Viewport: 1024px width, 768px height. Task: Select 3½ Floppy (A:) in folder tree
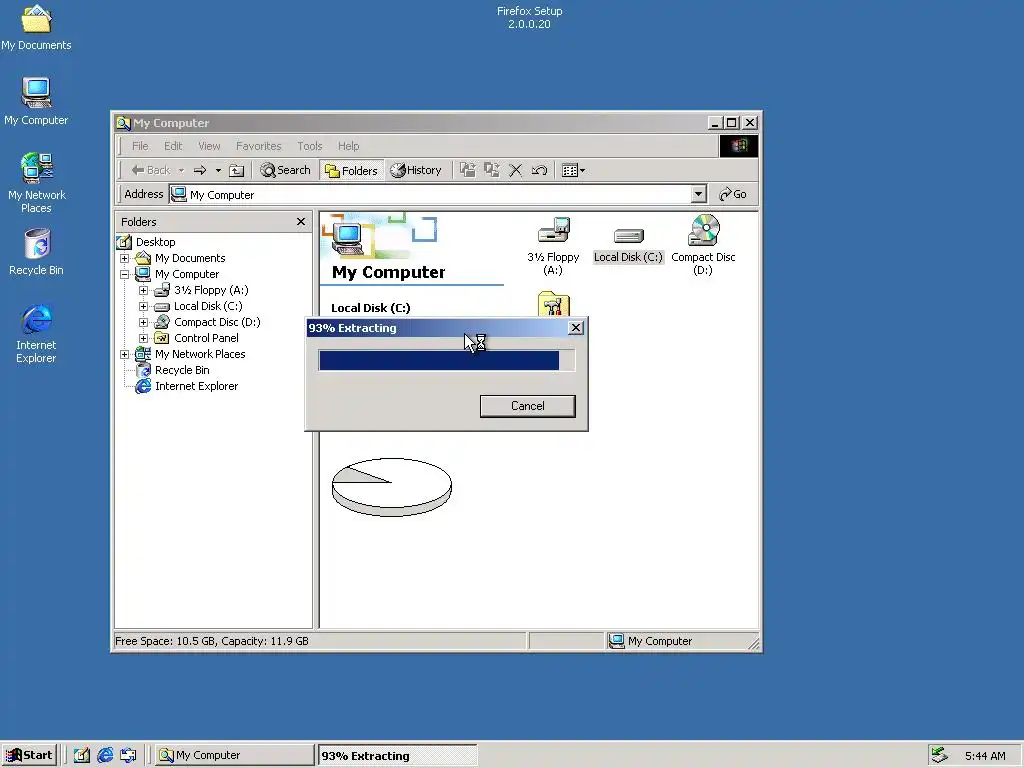coord(211,290)
